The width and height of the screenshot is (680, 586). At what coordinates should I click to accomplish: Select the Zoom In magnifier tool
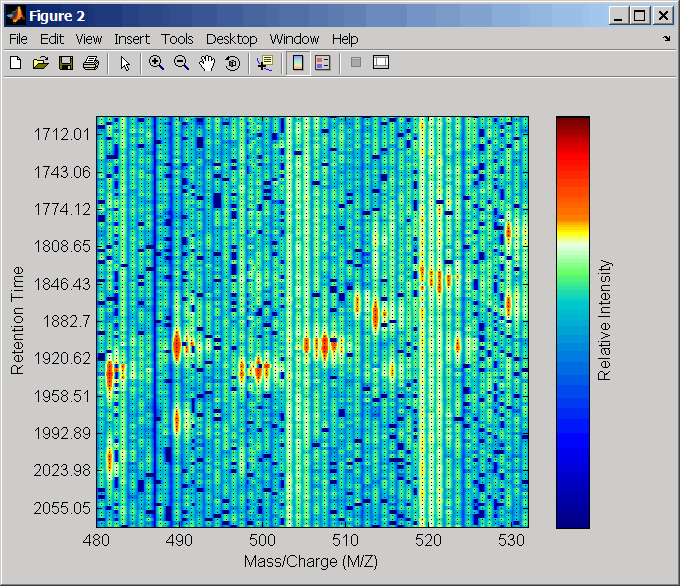point(156,63)
